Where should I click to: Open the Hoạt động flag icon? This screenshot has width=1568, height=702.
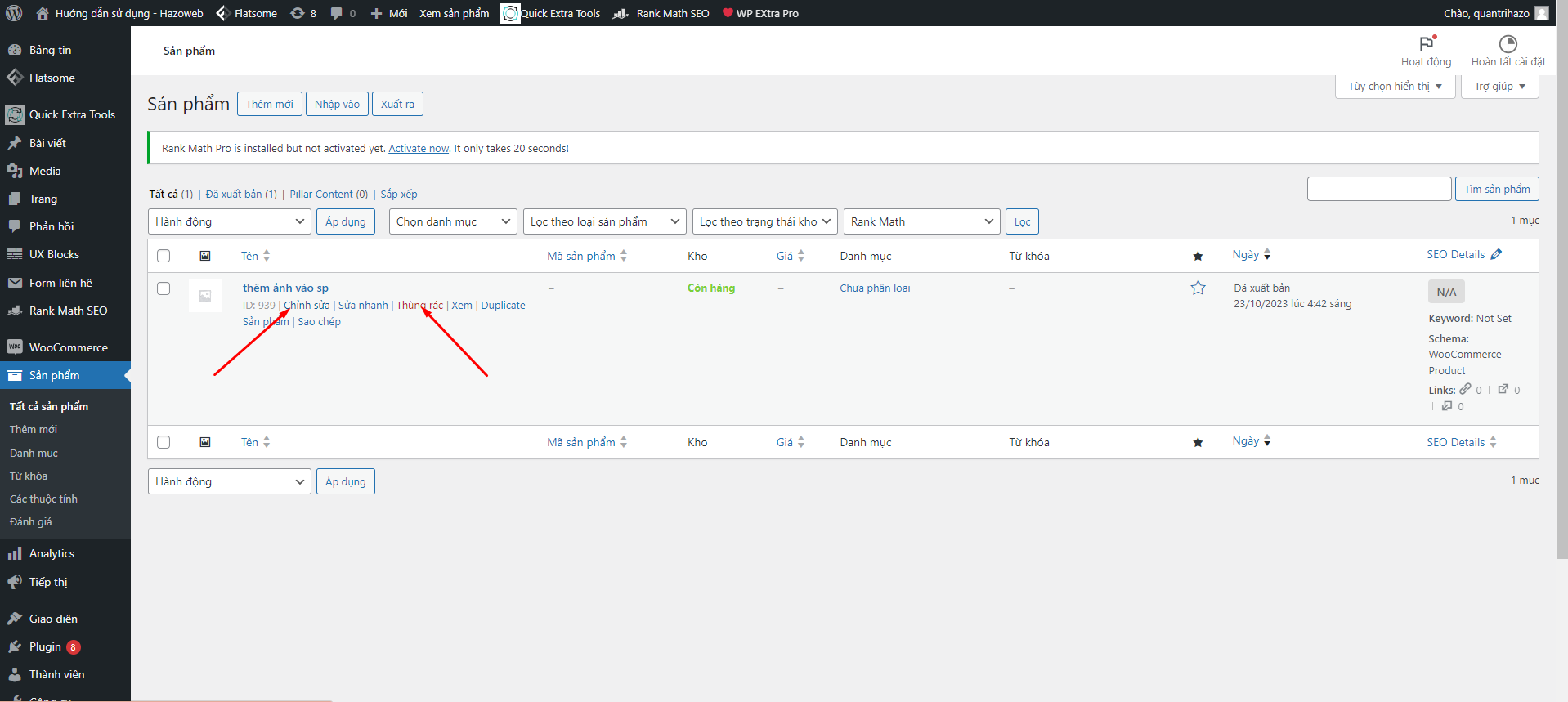(1426, 44)
